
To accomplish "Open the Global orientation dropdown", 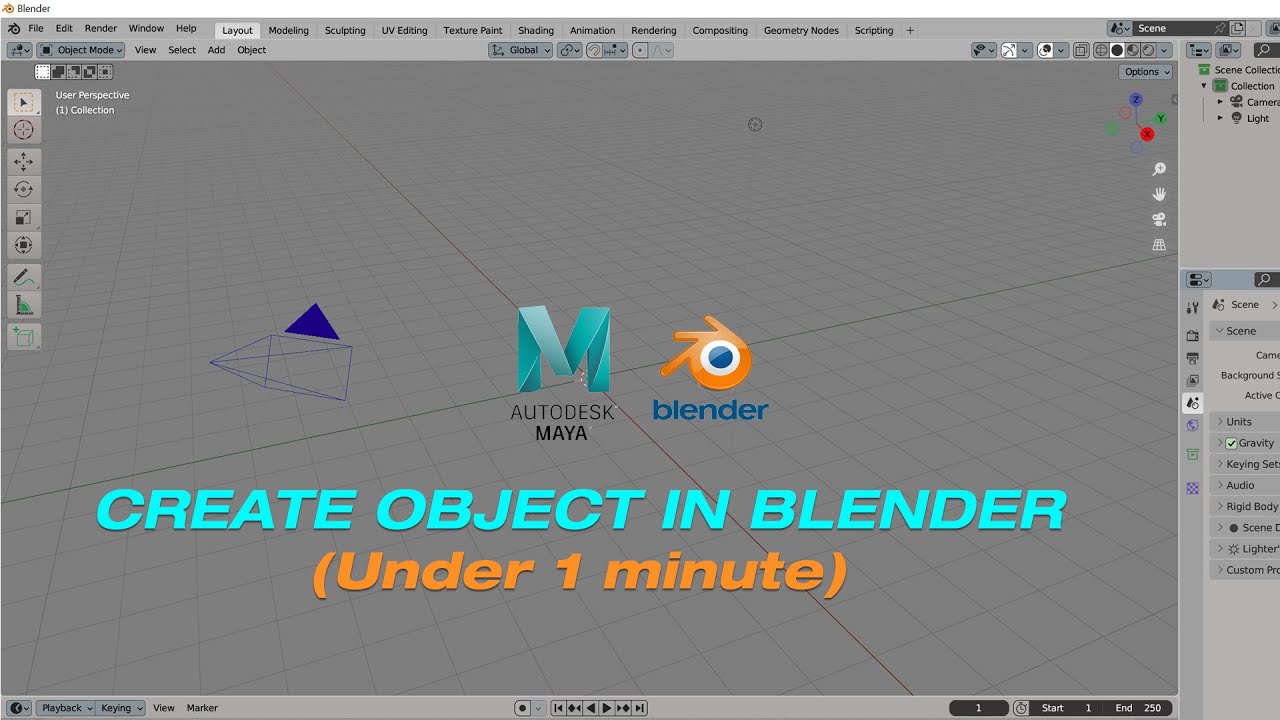I will [x=521, y=50].
